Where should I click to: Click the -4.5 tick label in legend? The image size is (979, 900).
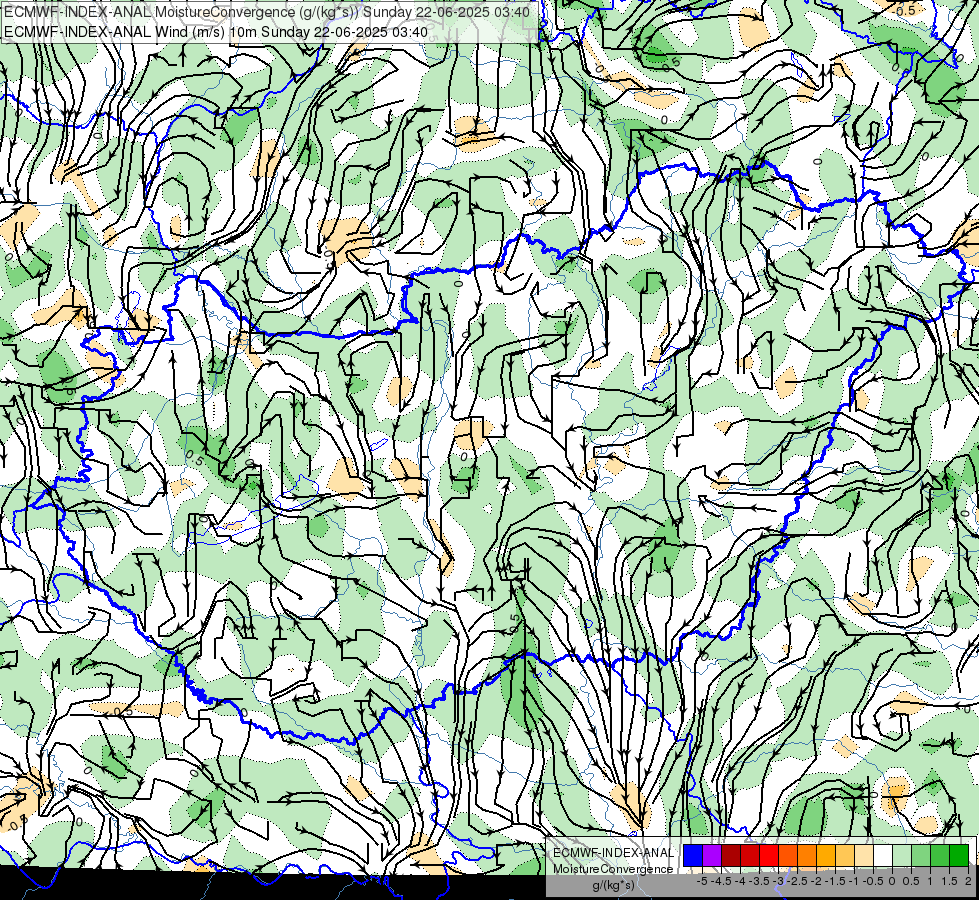[x=721, y=881]
